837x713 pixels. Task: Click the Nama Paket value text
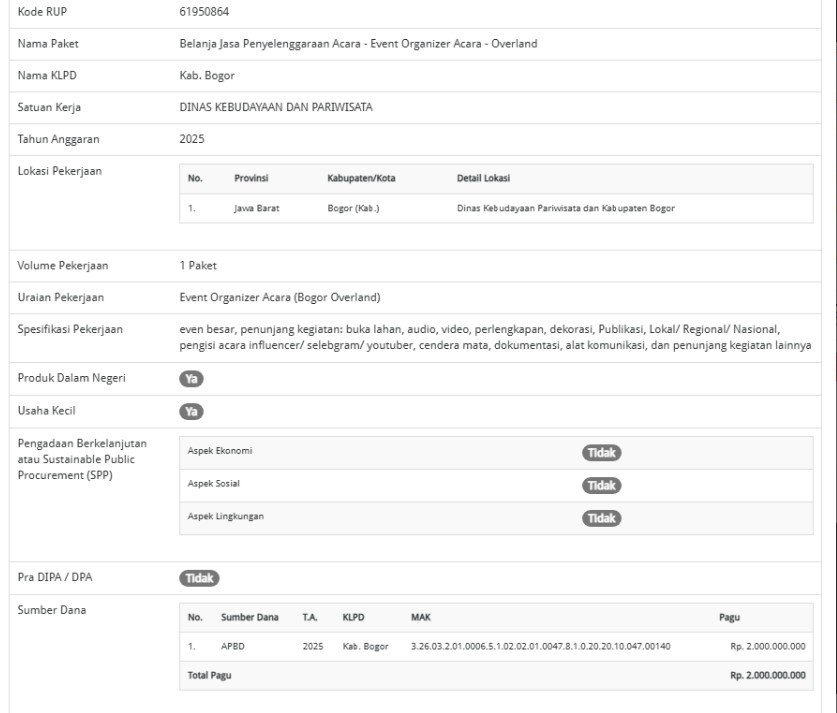358,44
